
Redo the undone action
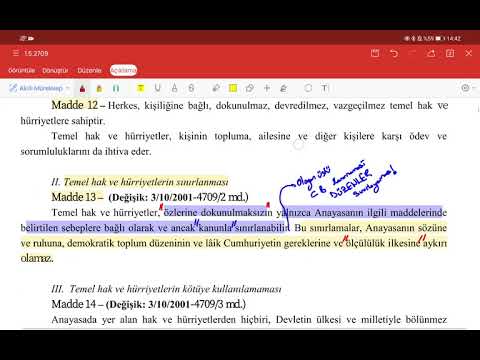point(412,53)
